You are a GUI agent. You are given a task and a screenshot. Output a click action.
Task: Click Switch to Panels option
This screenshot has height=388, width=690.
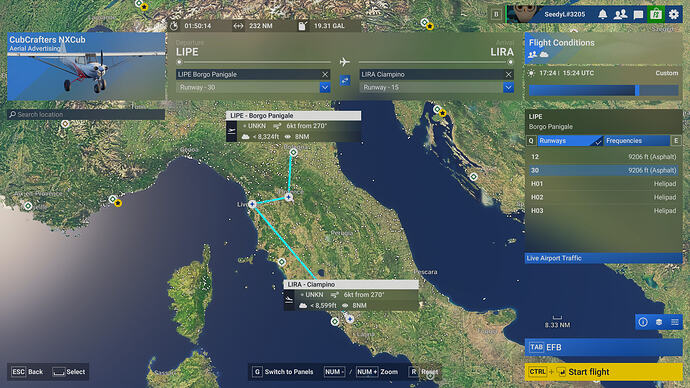283,372
